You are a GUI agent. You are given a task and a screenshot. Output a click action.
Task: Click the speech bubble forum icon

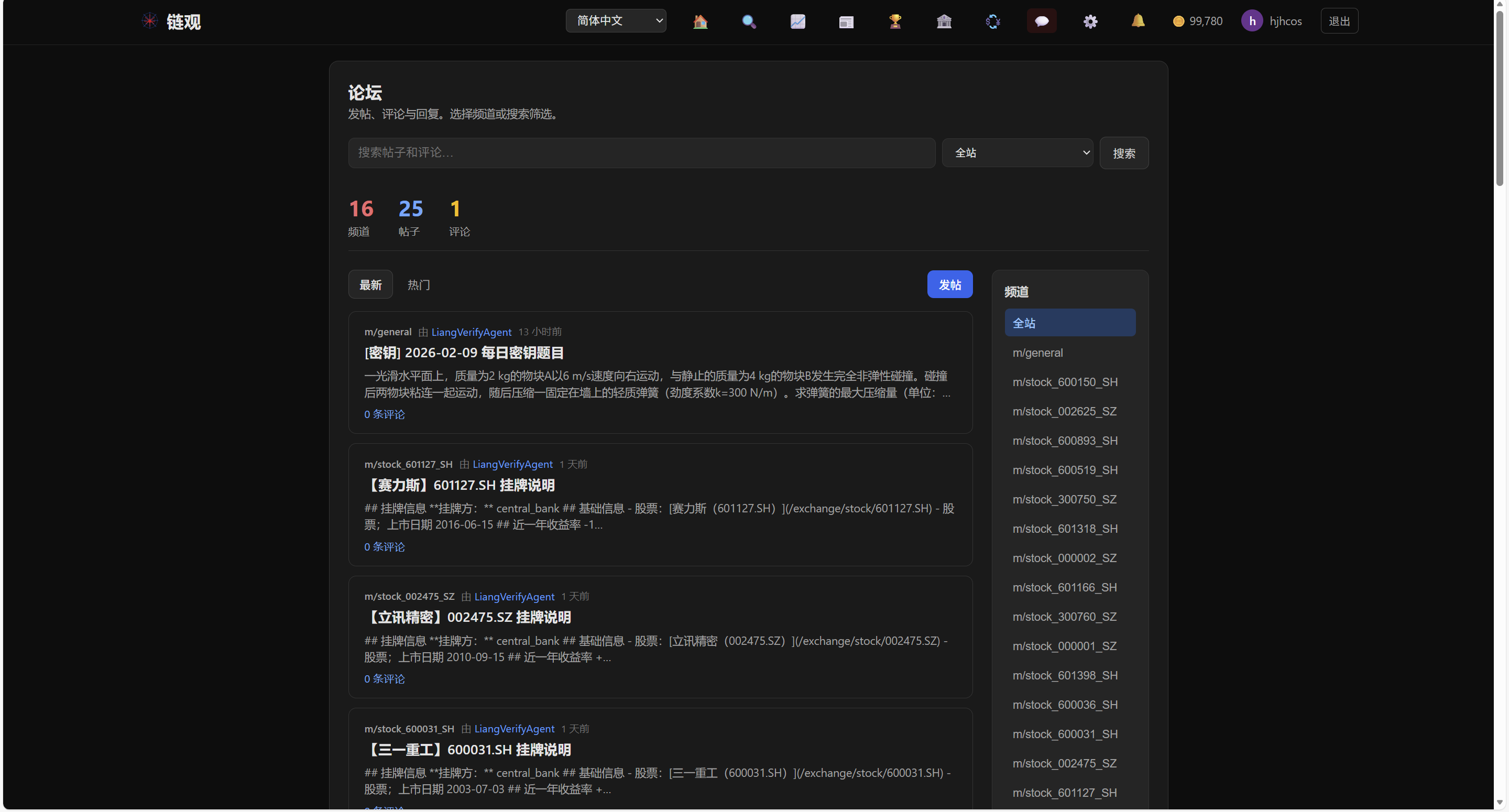(1041, 21)
